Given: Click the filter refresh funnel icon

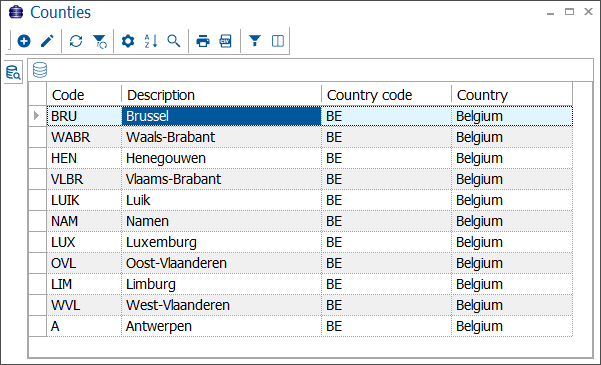Looking at the screenshot, I should 100,41.
